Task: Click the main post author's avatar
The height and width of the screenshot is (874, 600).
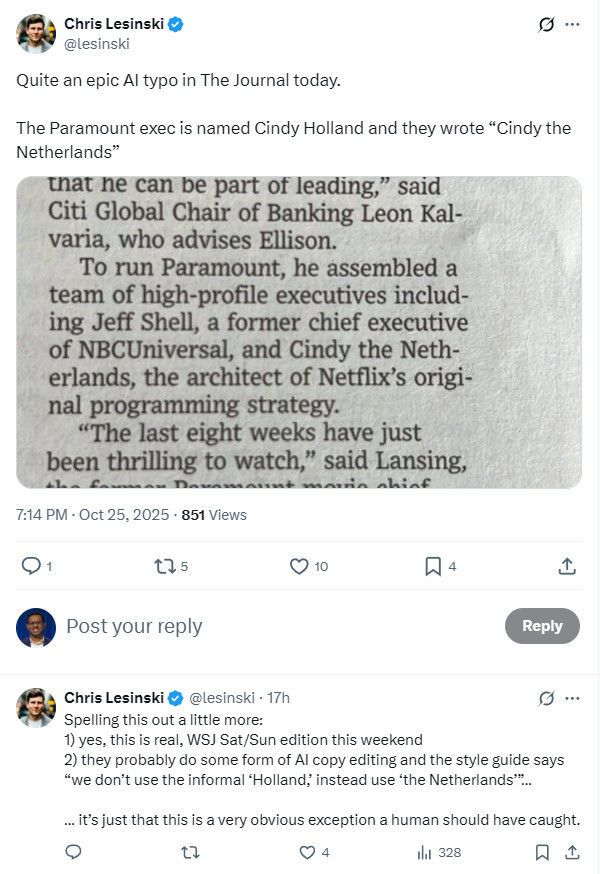Action: (x=36, y=33)
